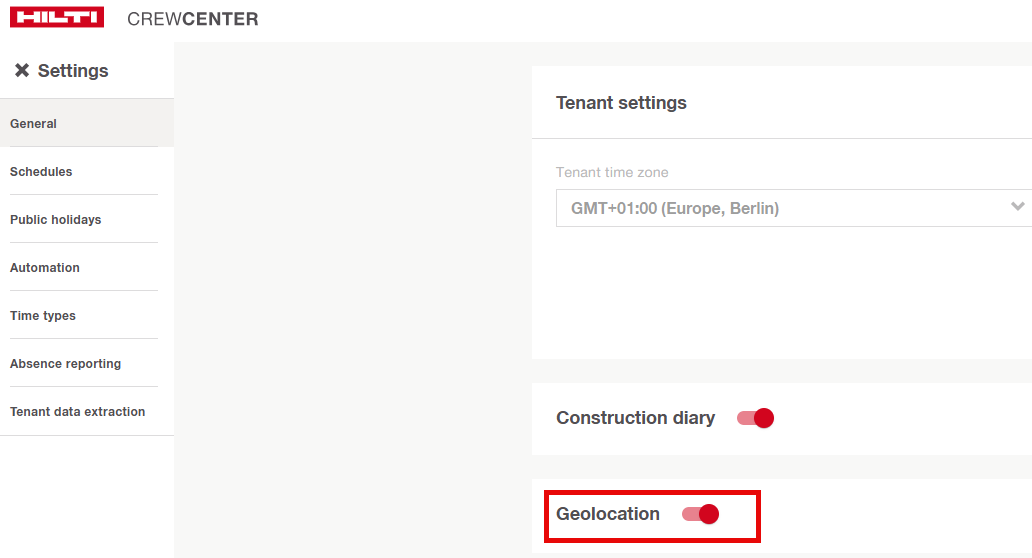The width and height of the screenshot is (1032, 558).
Task: Select the General settings section
Action: pyautogui.click(x=34, y=124)
